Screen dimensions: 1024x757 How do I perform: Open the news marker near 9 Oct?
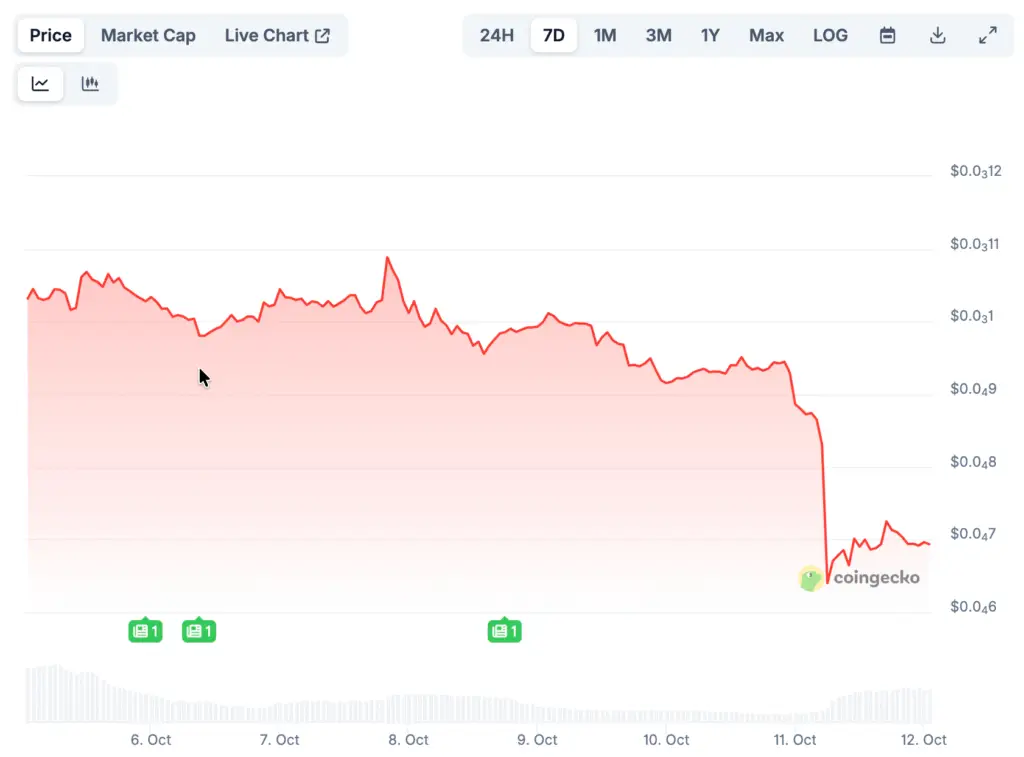(504, 631)
